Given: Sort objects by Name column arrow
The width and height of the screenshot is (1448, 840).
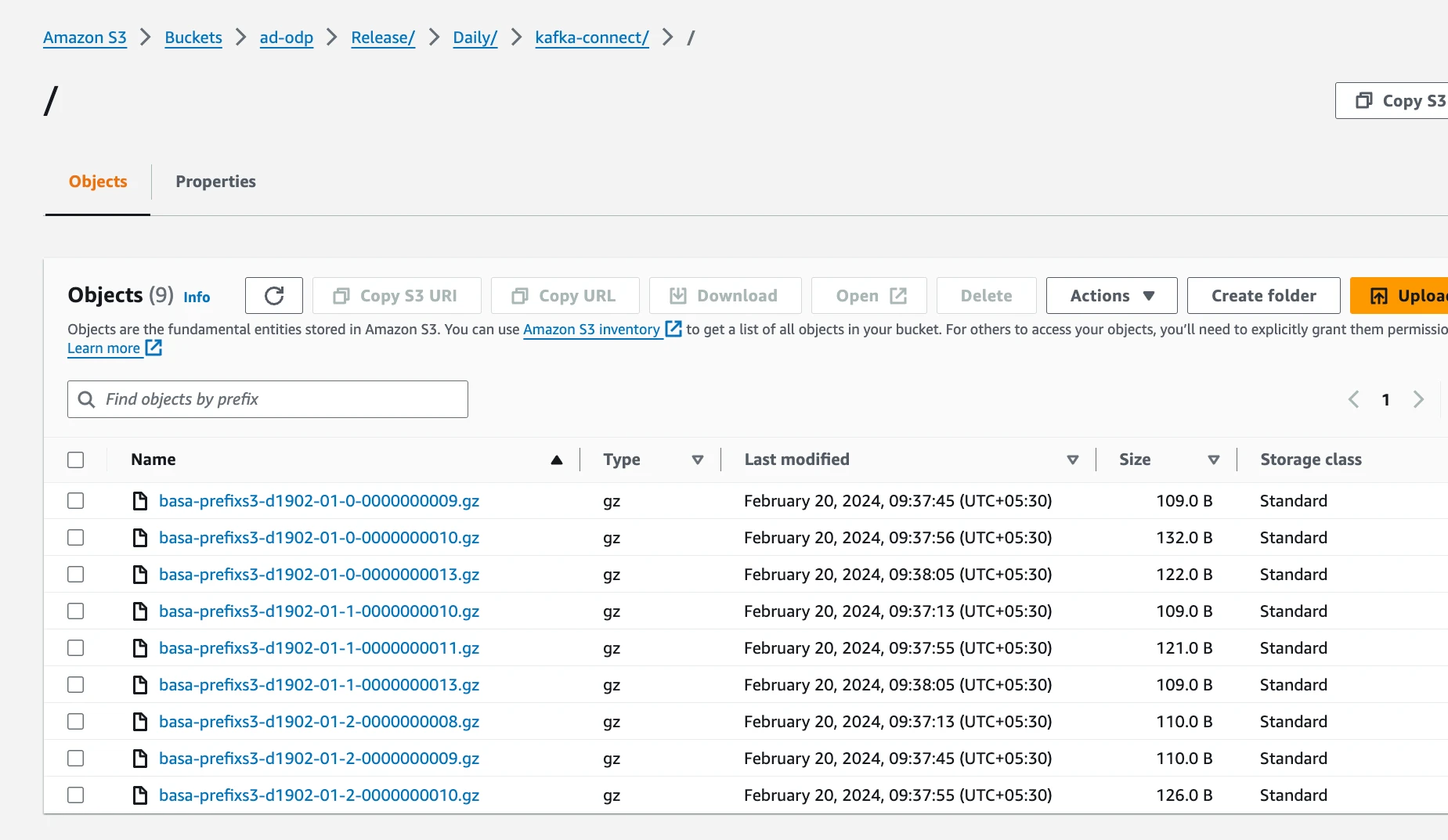Looking at the screenshot, I should (x=557, y=460).
